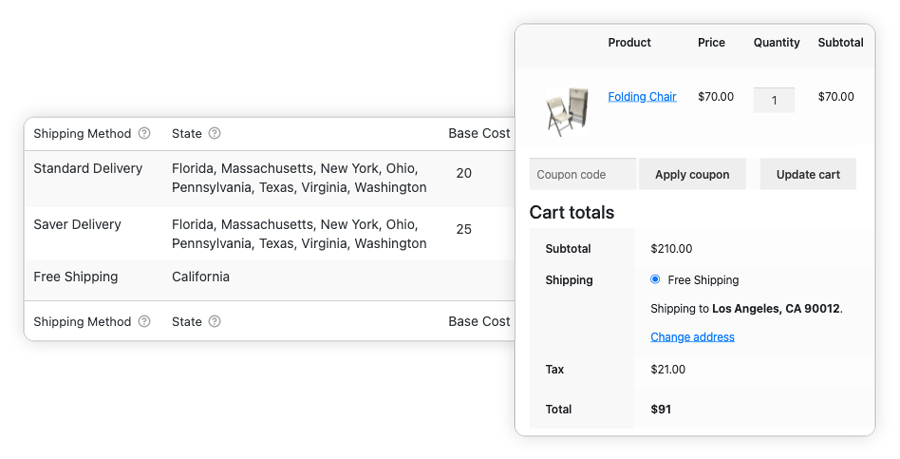Open the Folding Chair product link
900x459 pixels.
coord(642,97)
